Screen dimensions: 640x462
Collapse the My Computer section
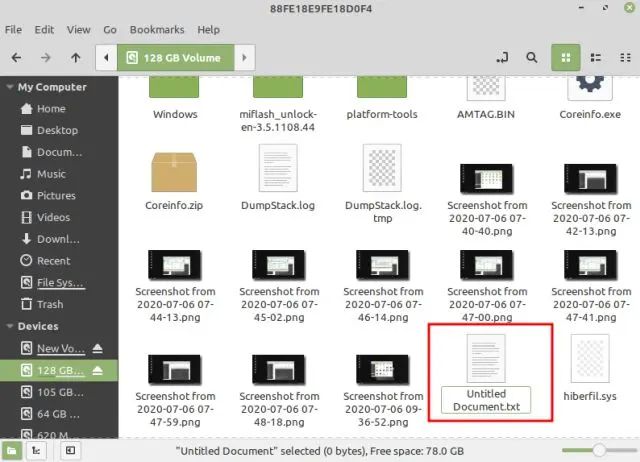coord(9,87)
